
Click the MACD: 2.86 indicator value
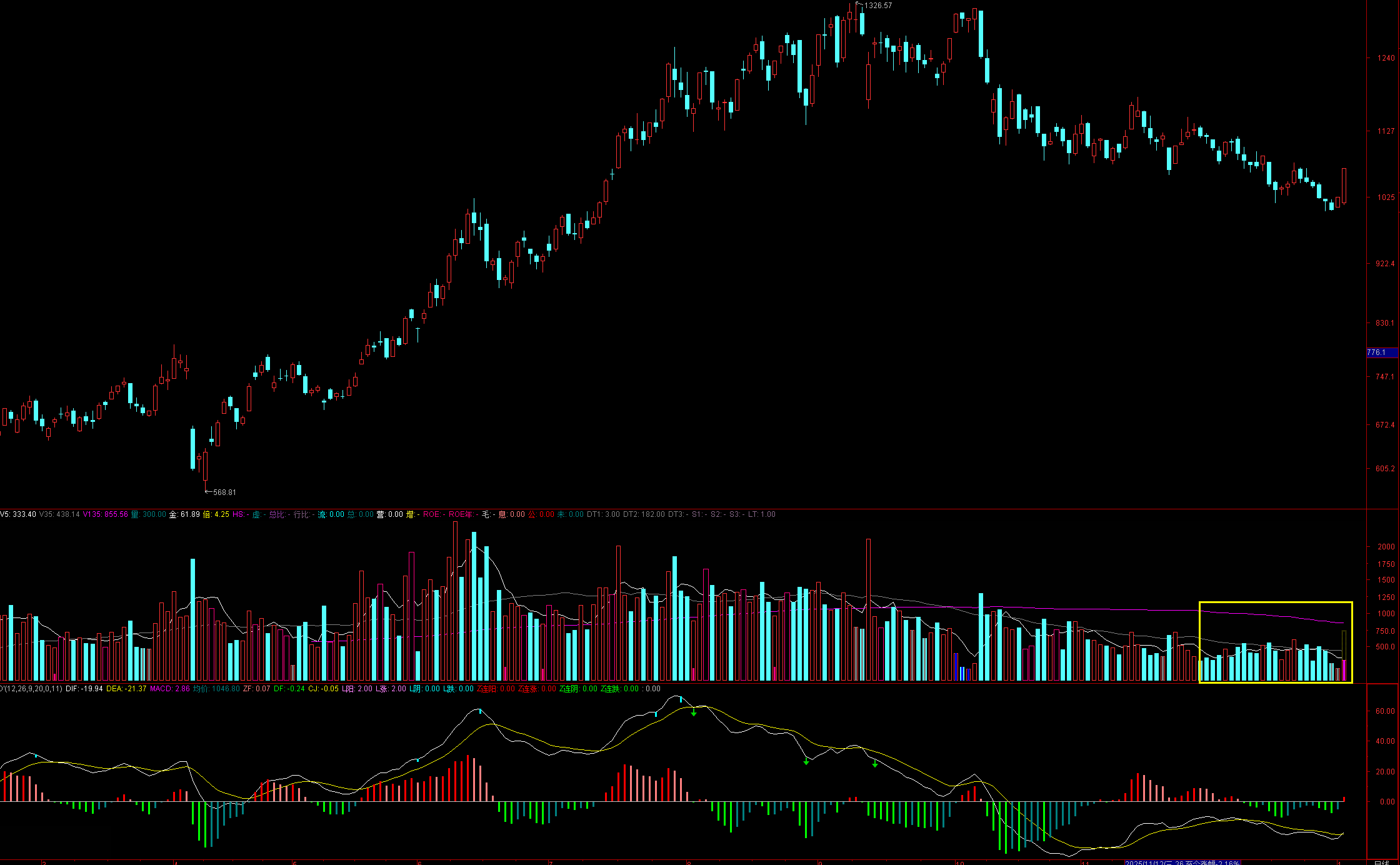tap(170, 689)
